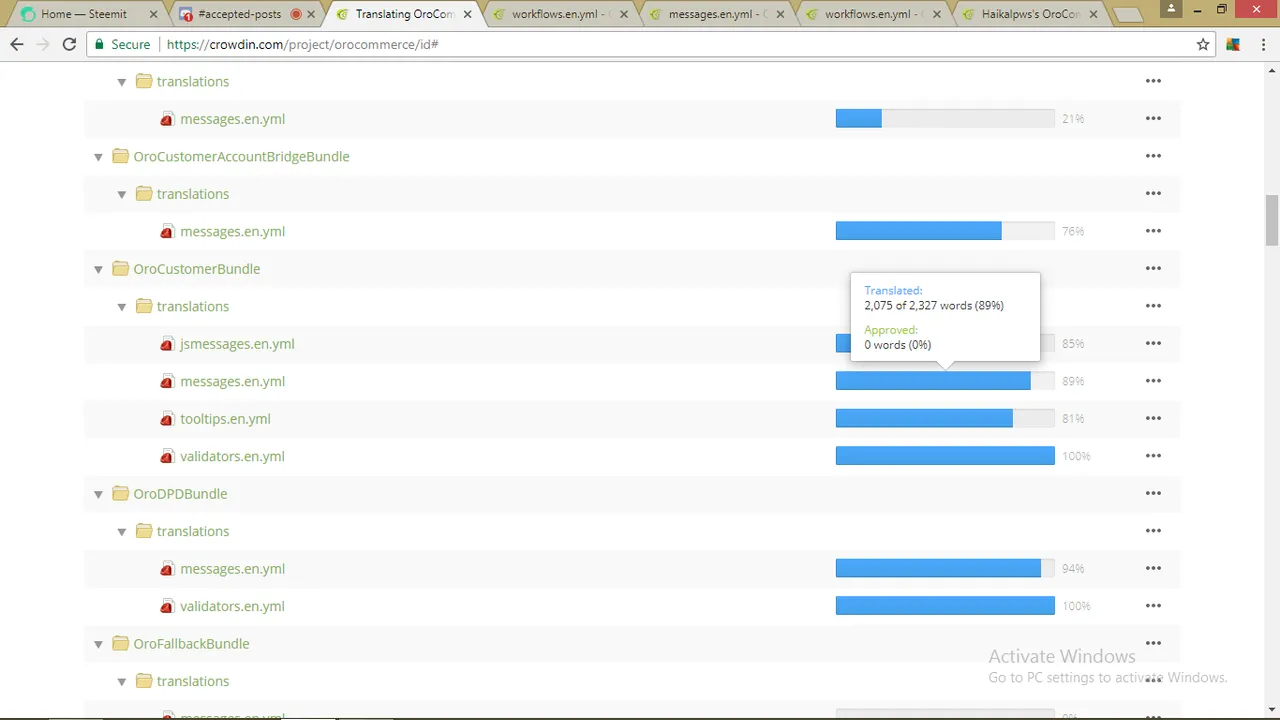Switch to the messages.en.yml browser tab
Image resolution: width=1280 pixels, height=720 pixels.
[714, 14]
